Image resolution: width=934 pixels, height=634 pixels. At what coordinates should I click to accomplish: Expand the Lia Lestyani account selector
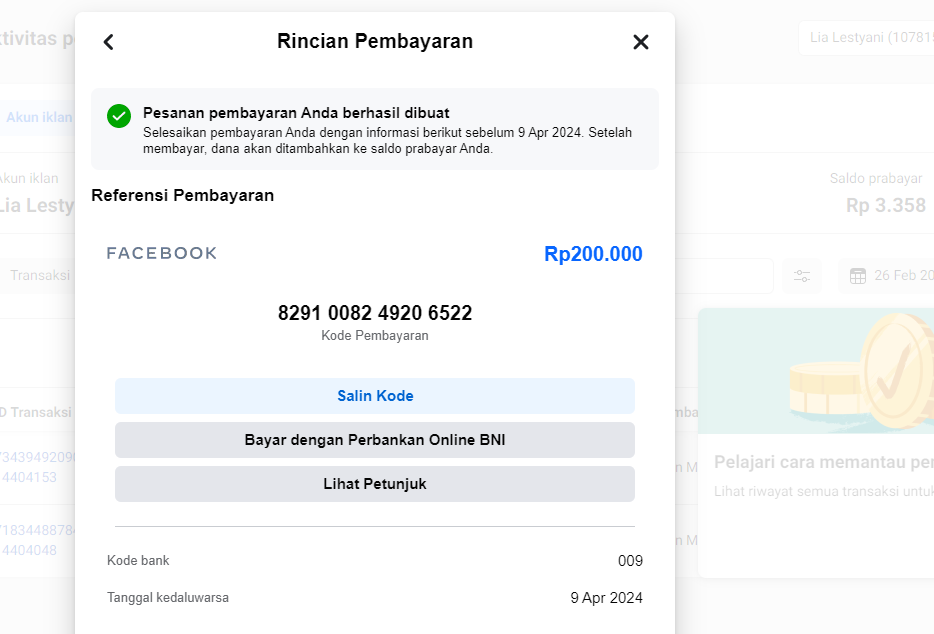[866, 38]
